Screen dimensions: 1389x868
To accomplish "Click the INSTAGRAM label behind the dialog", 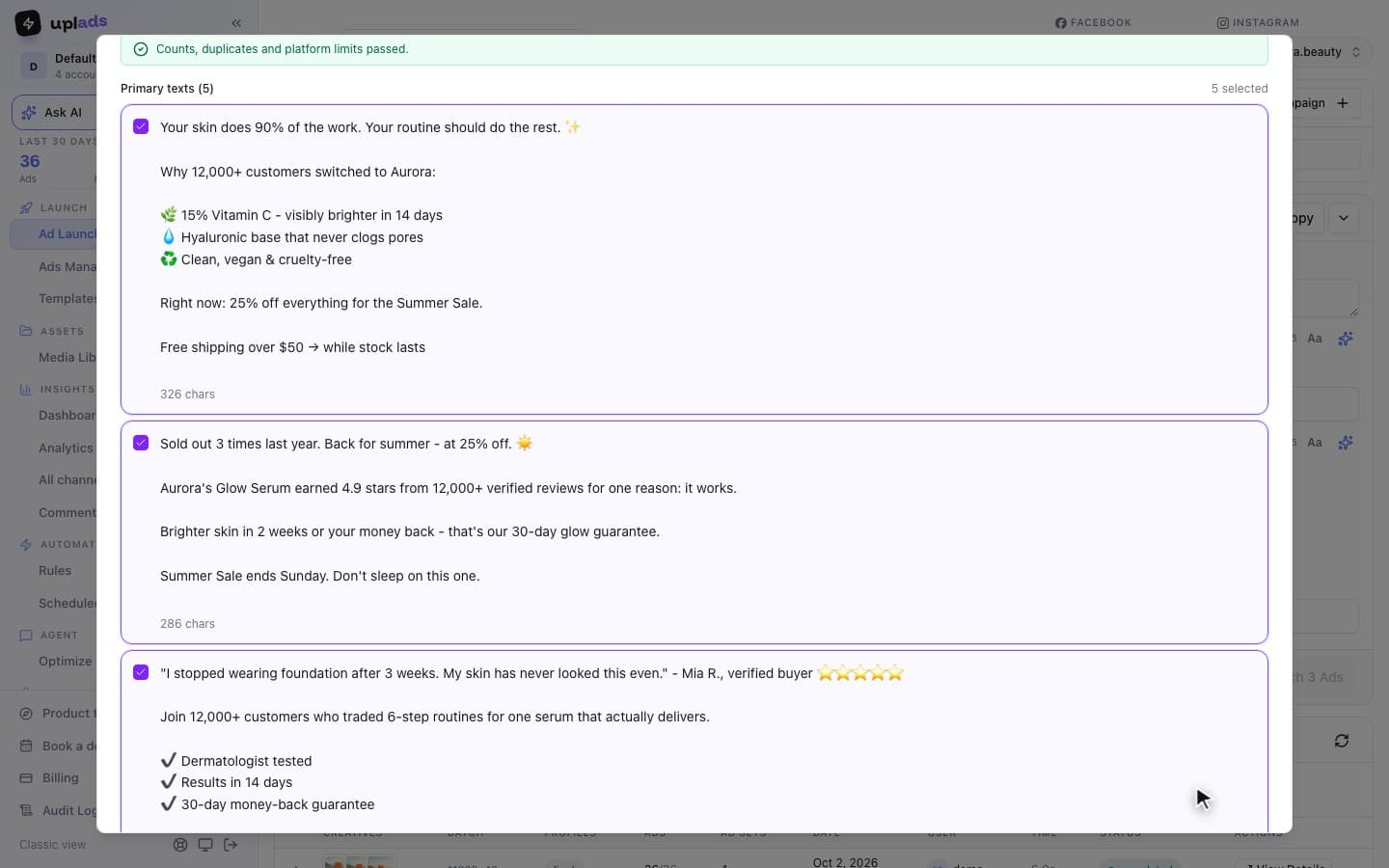I will 1266,23.
